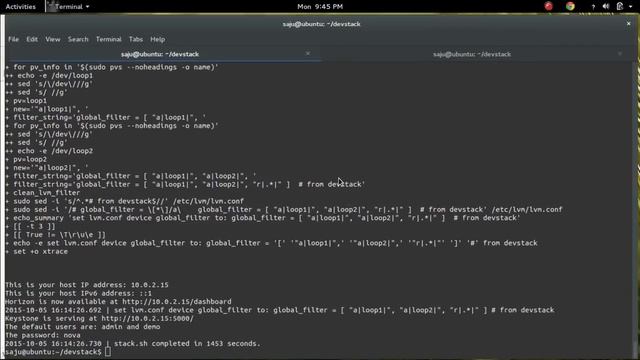The image size is (640, 360).
Task: Click the 'set +o xtrace' line
Action: coord(36,251)
